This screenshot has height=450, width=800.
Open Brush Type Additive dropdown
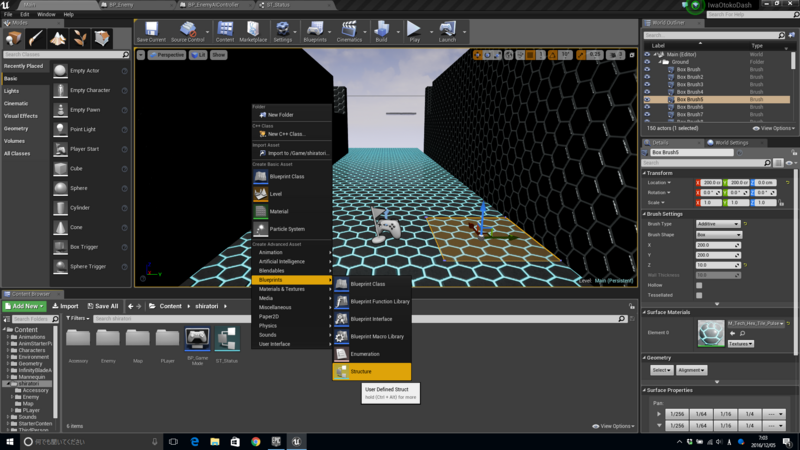[x=718, y=224]
